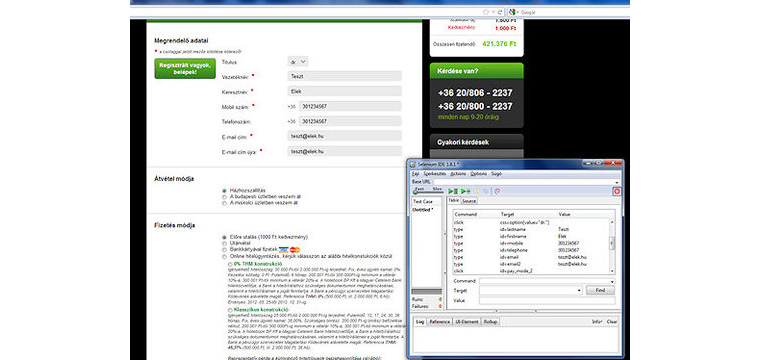Click the browser reload icon
The width and height of the screenshot is (760, 360).
pyautogui.click(x=500, y=12)
